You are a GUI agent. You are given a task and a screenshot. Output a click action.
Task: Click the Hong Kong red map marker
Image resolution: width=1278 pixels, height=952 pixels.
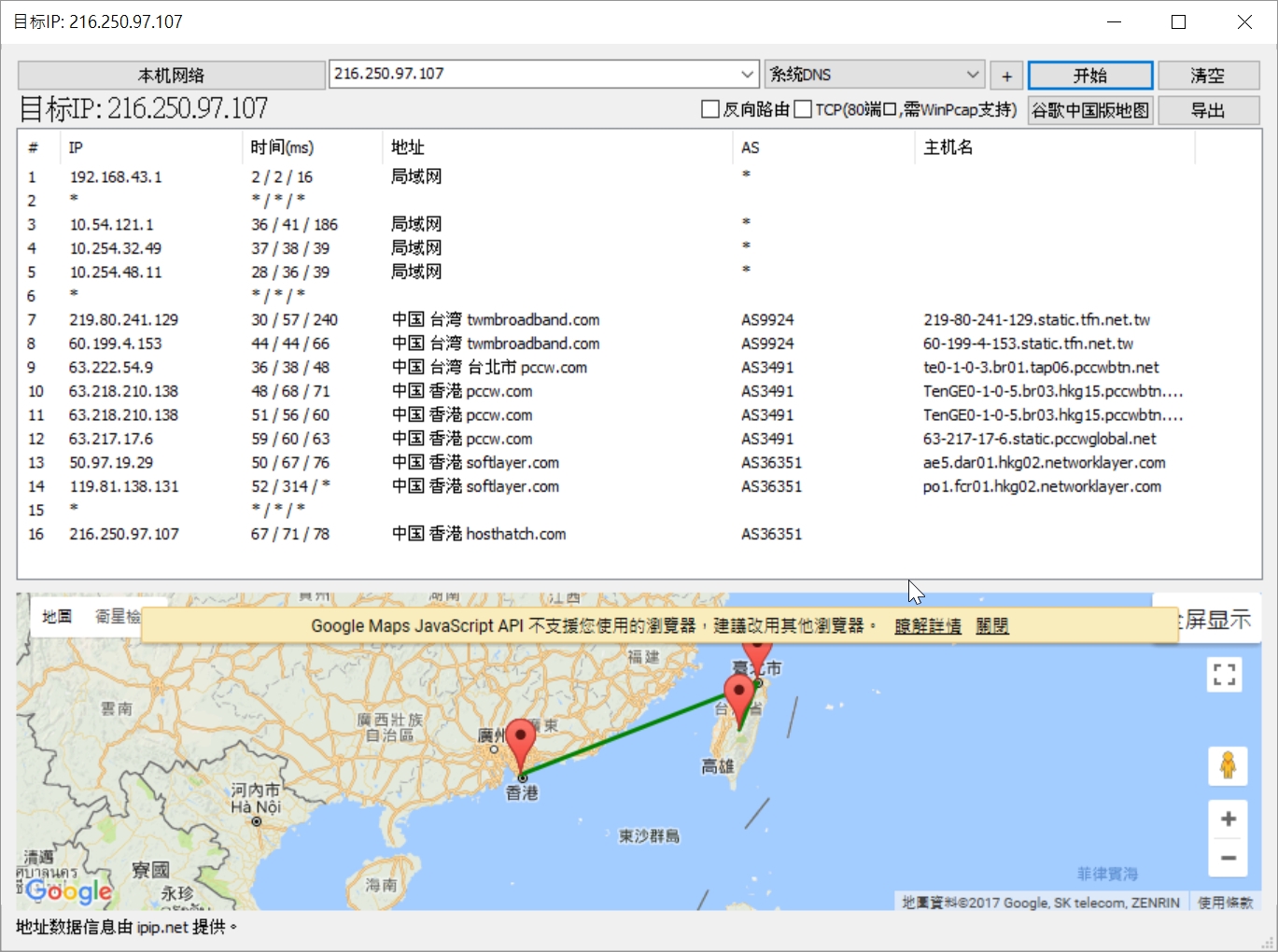(520, 745)
